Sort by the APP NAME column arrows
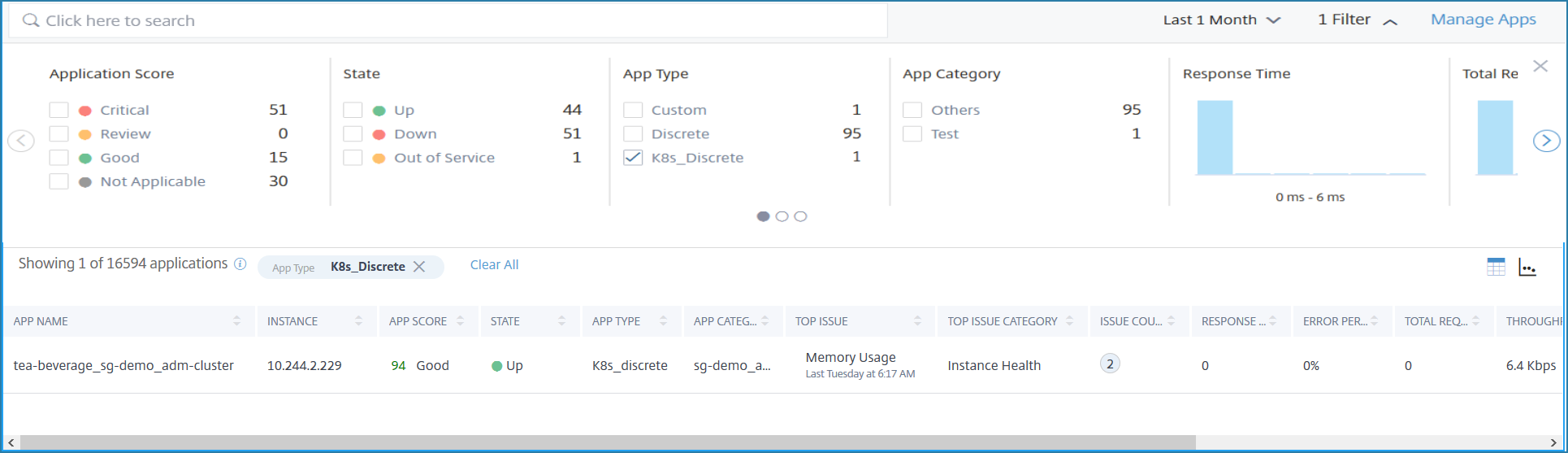The width and height of the screenshot is (1568, 453). (x=236, y=321)
